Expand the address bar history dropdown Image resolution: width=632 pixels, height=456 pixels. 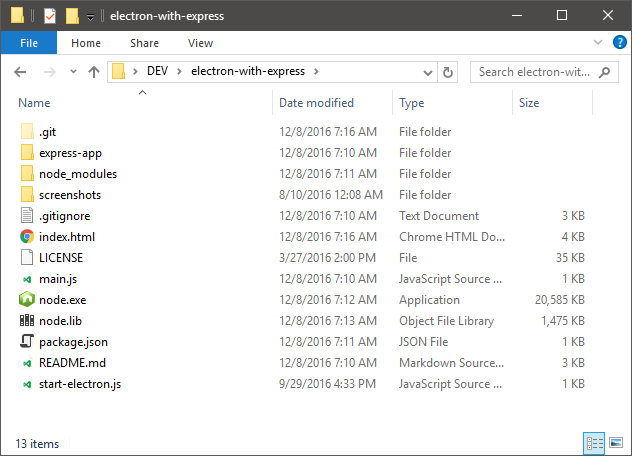[428, 73]
